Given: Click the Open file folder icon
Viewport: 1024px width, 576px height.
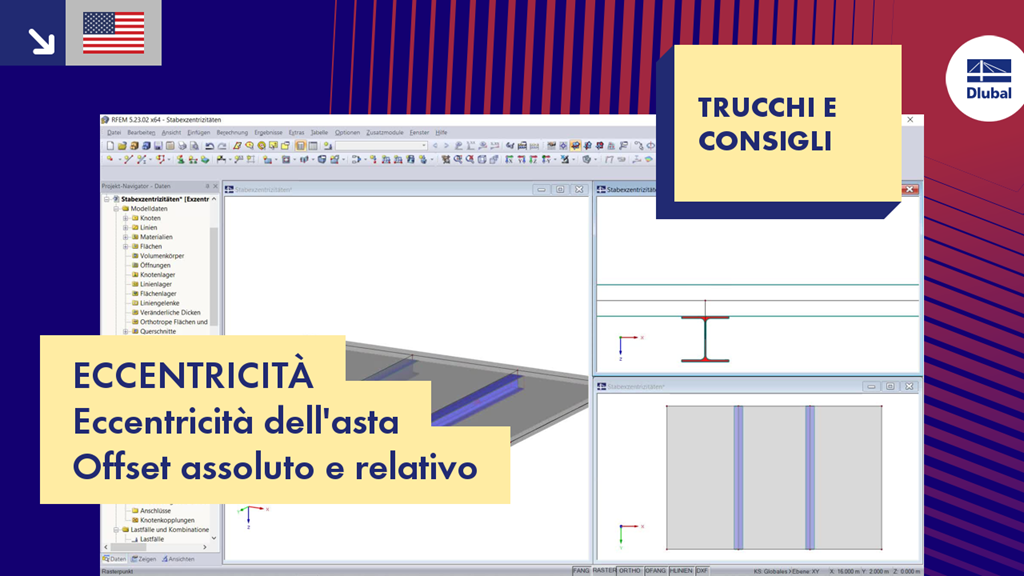Looking at the screenshot, I should click(x=122, y=146).
